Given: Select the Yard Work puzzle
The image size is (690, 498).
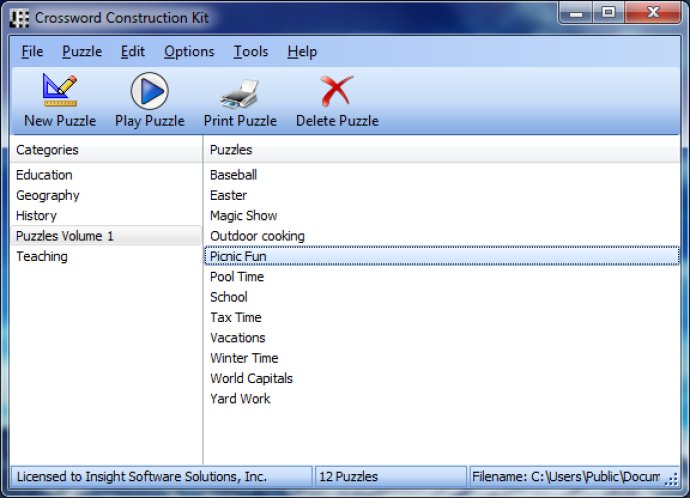Looking at the screenshot, I should click(x=442, y=399).
